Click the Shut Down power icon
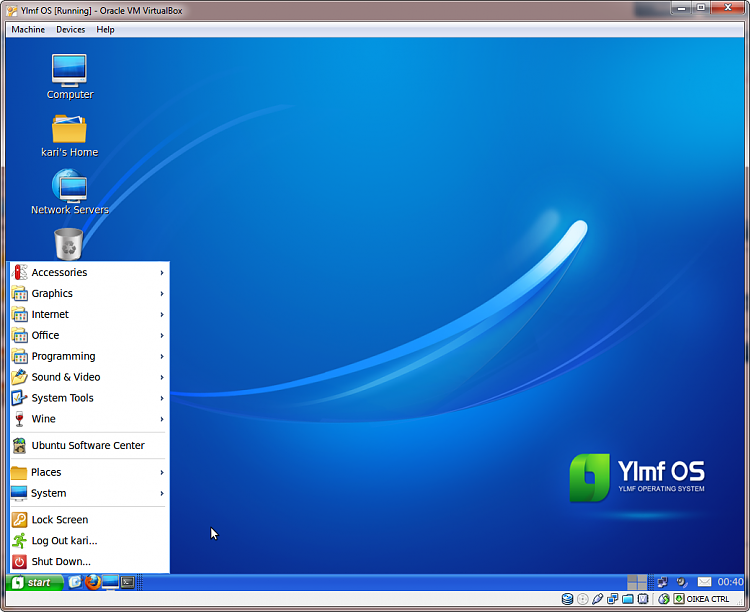The height and width of the screenshot is (612, 750). click(x=19, y=562)
